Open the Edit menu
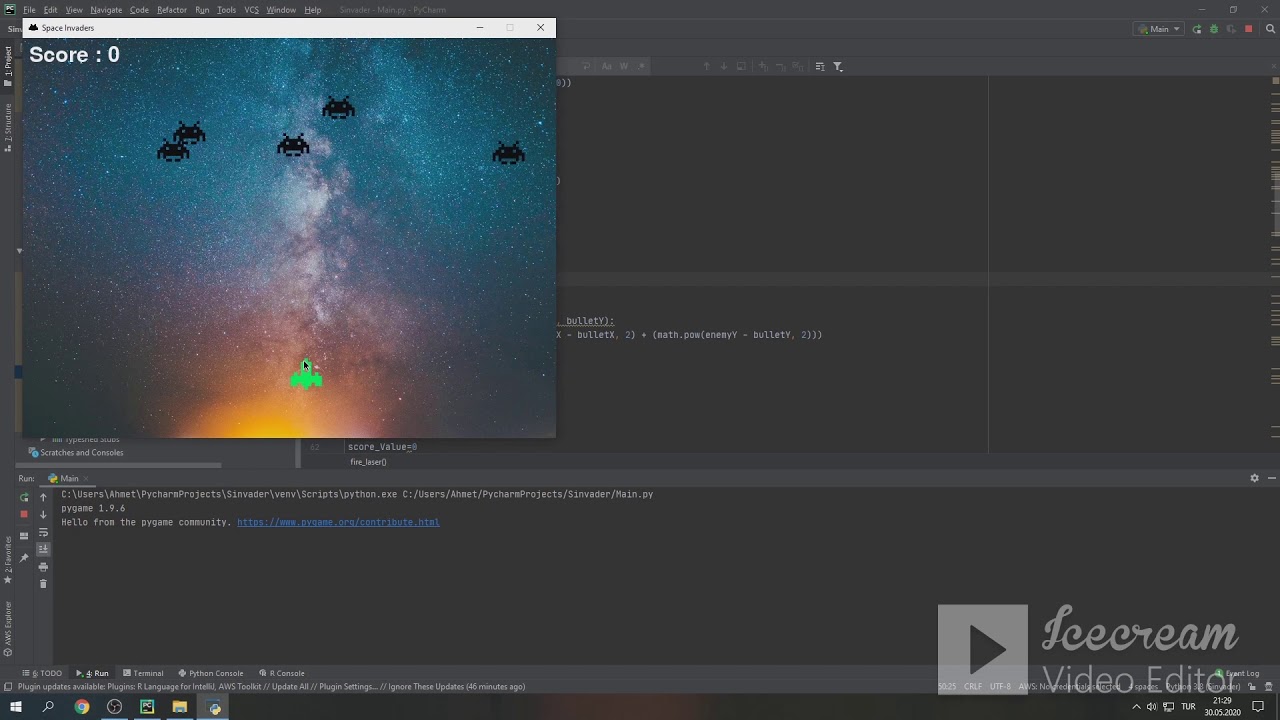Screen dimensions: 1280x720 50,10
